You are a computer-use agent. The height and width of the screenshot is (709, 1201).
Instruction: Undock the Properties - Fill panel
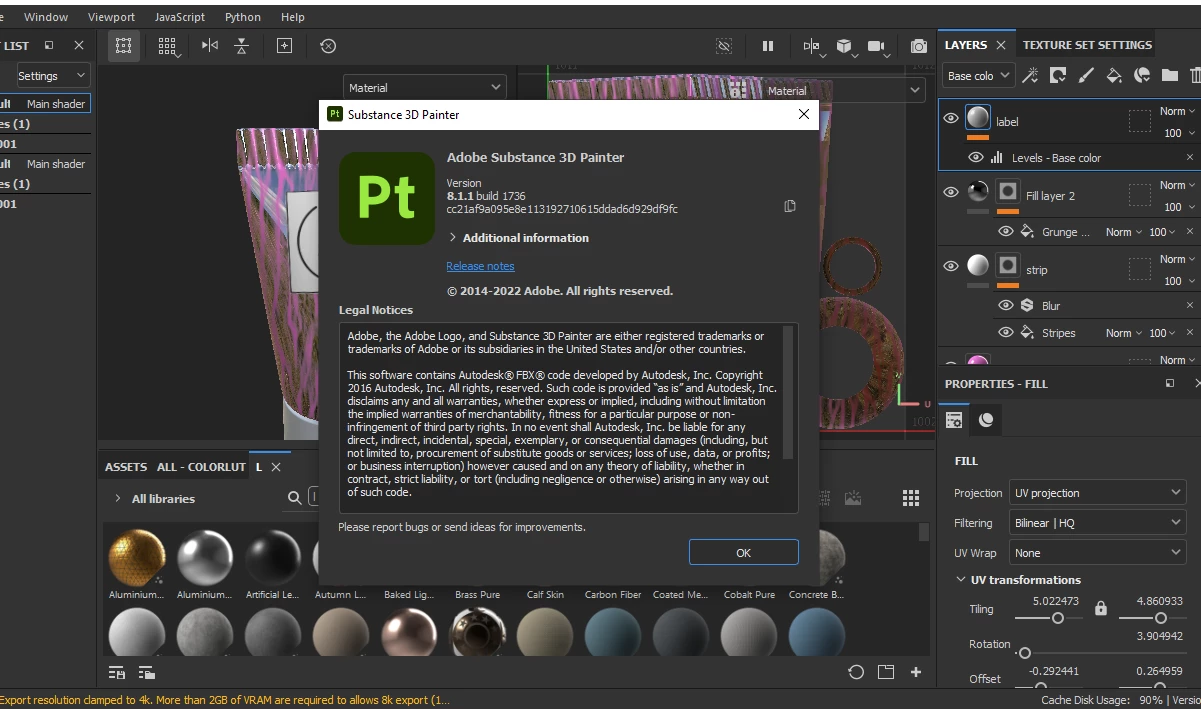[1170, 384]
